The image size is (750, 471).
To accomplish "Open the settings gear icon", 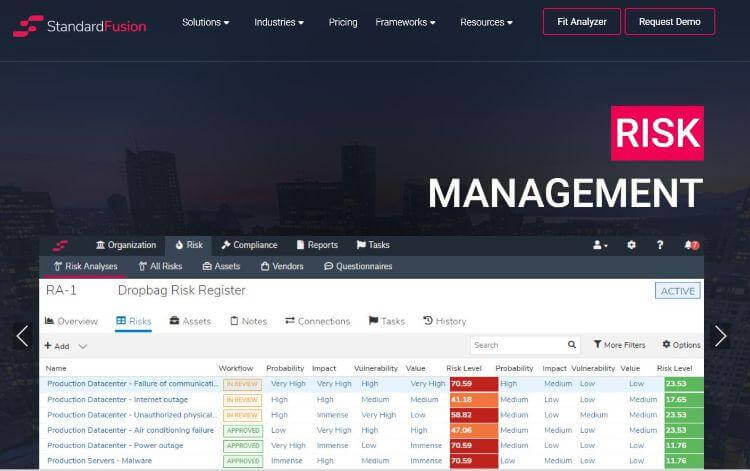I will tap(631, 245).
